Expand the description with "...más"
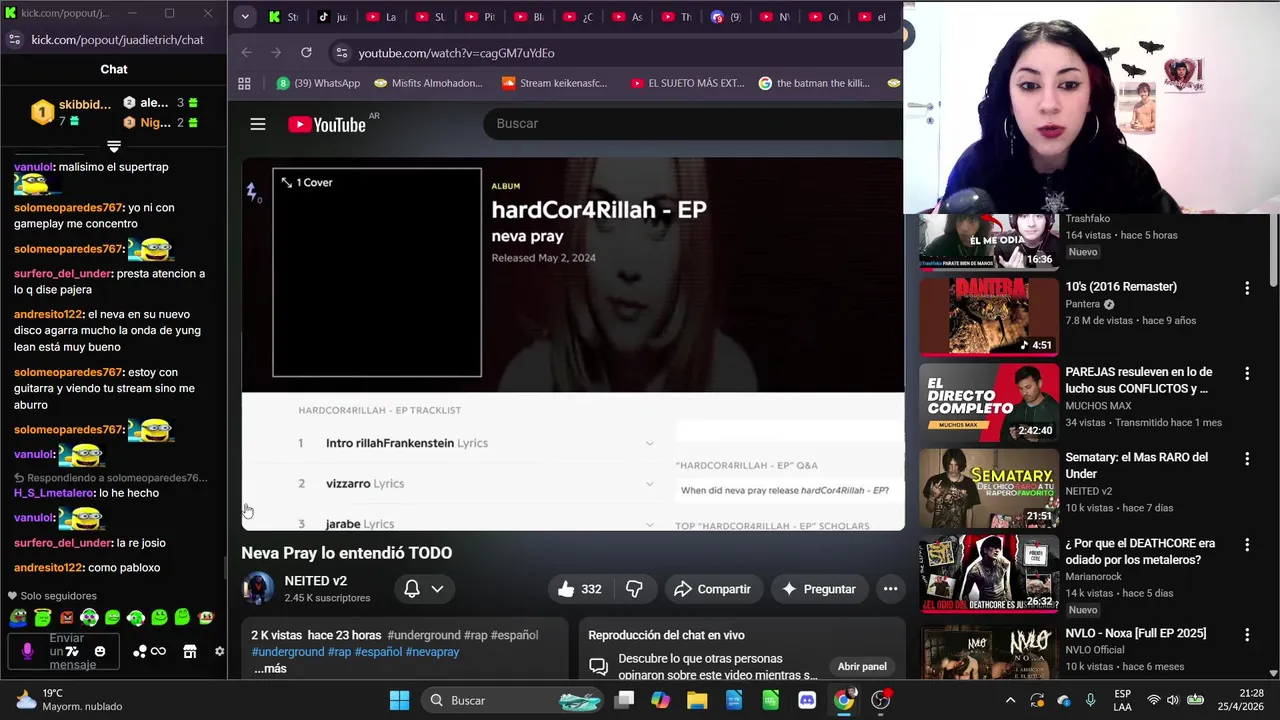 click(x=270, y=668)
